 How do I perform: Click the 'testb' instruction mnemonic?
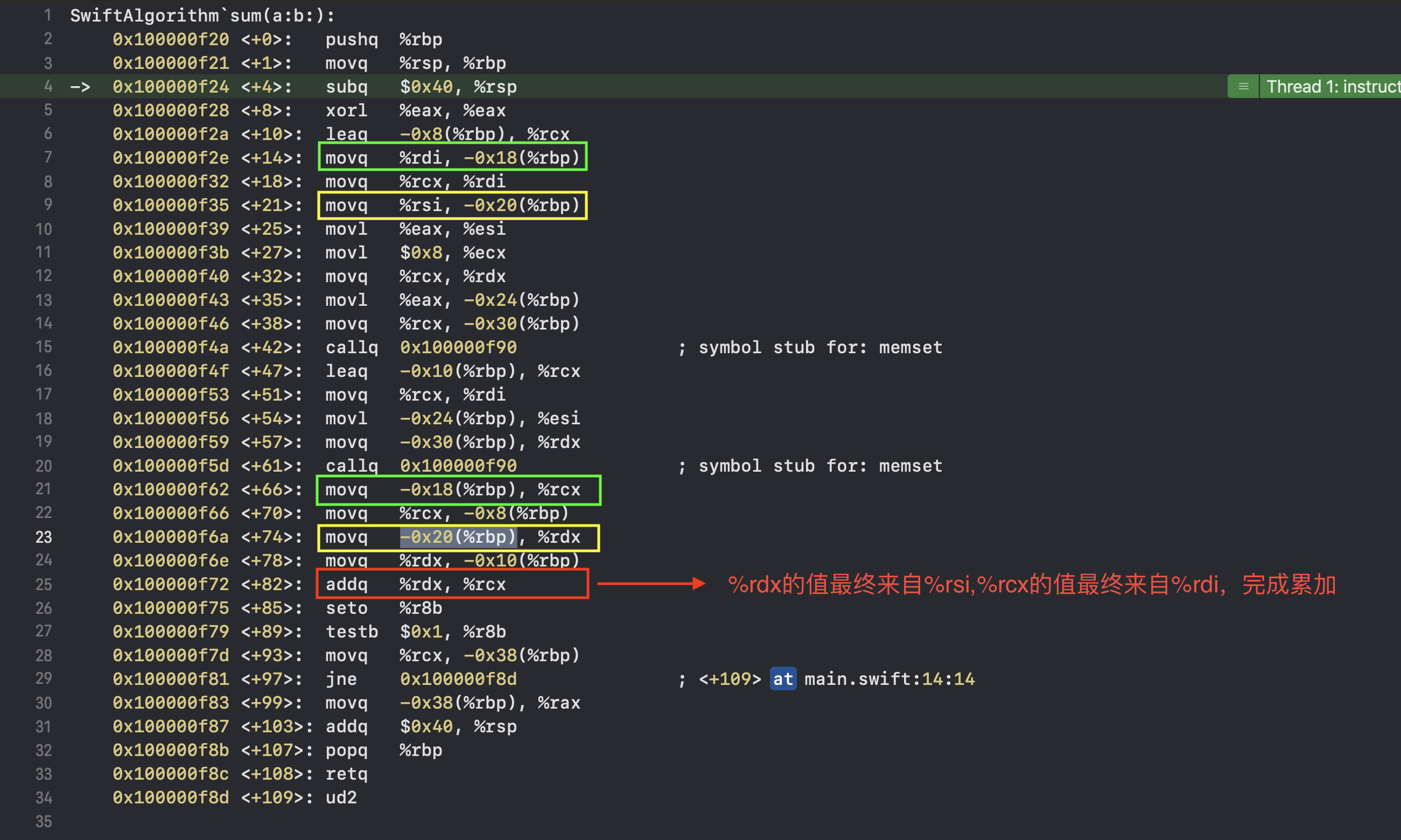tap(352, 632)
